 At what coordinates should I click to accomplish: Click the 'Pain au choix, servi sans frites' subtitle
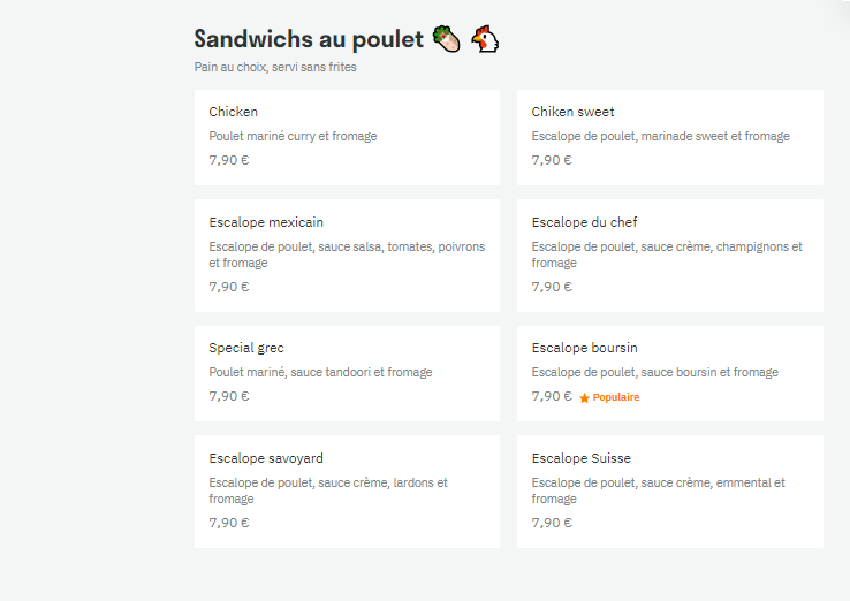coord(275,67)
